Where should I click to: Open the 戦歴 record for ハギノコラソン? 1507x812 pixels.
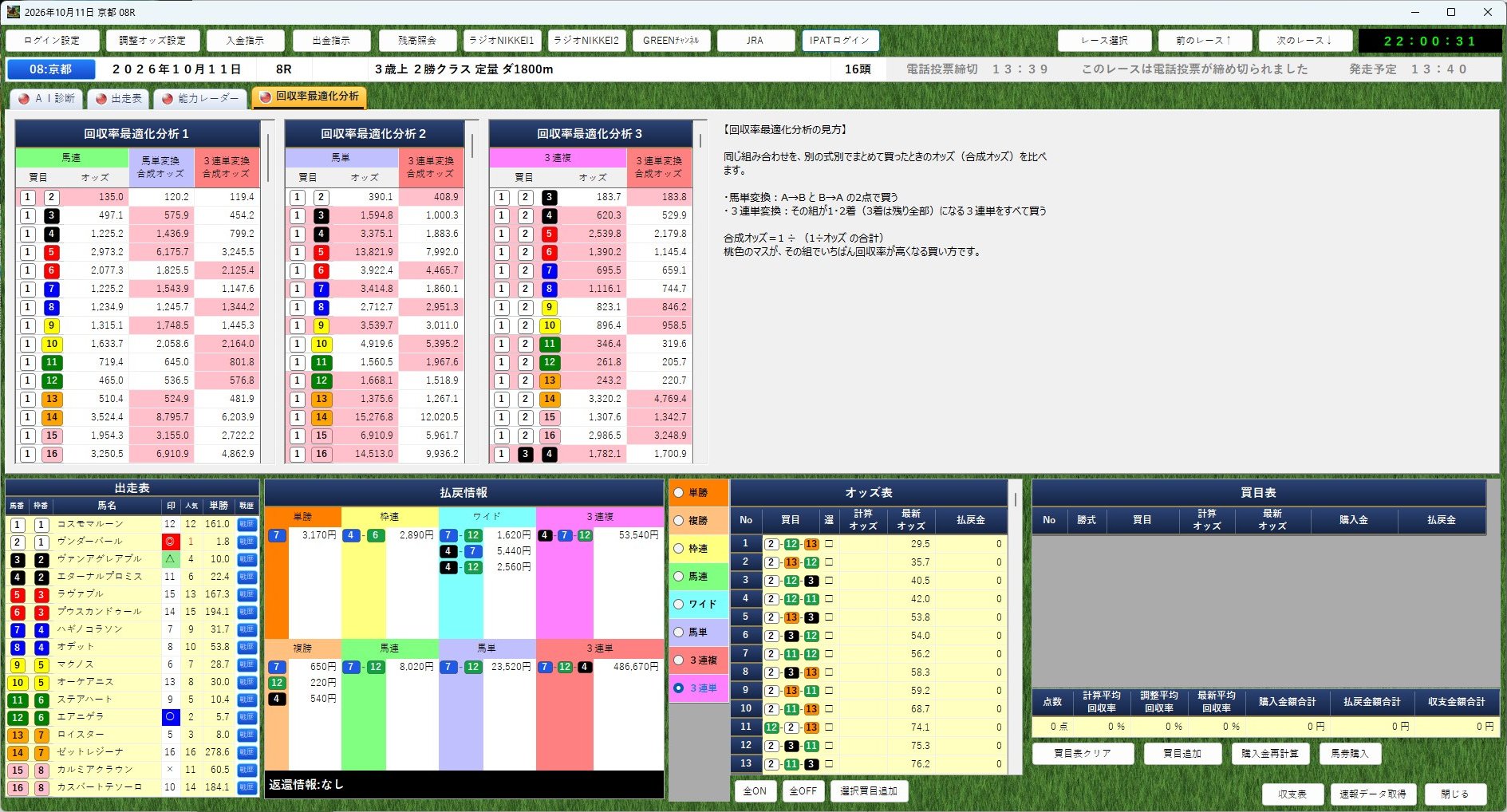(247, 629)
